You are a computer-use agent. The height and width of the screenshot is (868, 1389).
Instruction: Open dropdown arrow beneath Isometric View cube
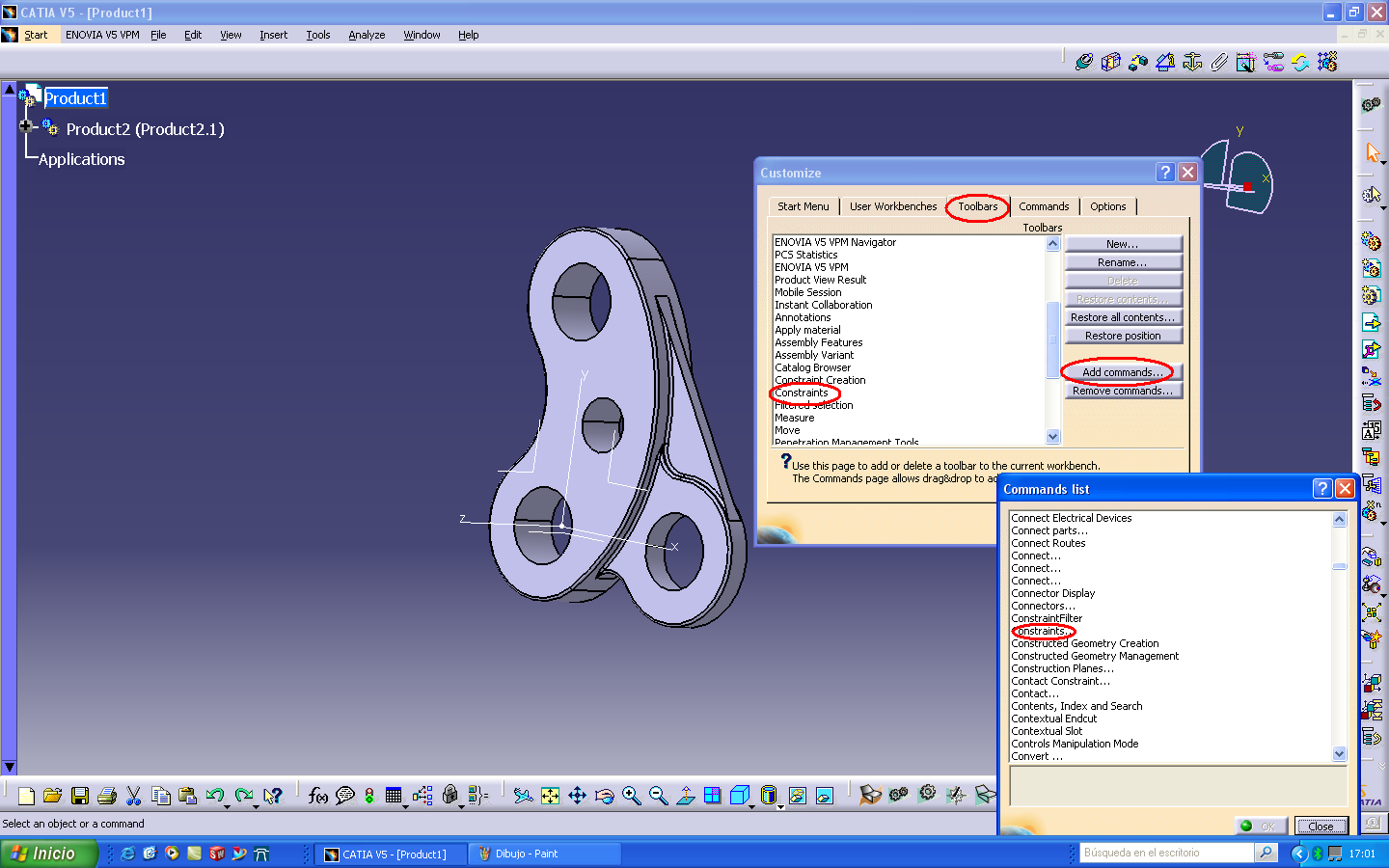(x=751, y=807)
